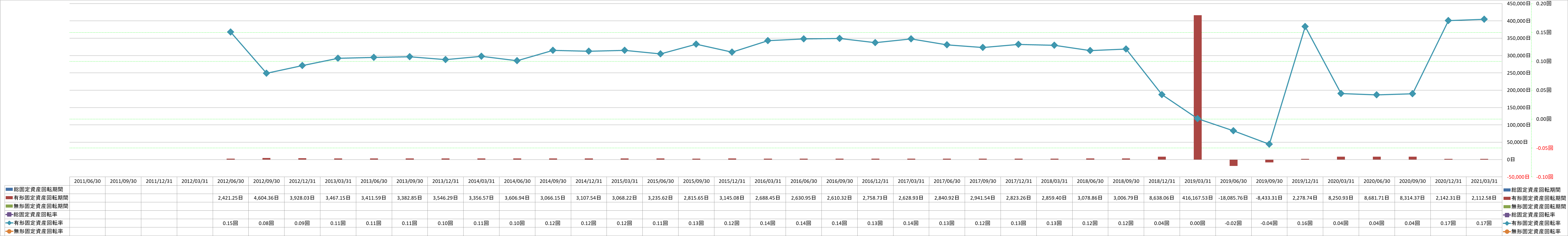Click the 2014/09/30 column header

click(x=553, y=181)
